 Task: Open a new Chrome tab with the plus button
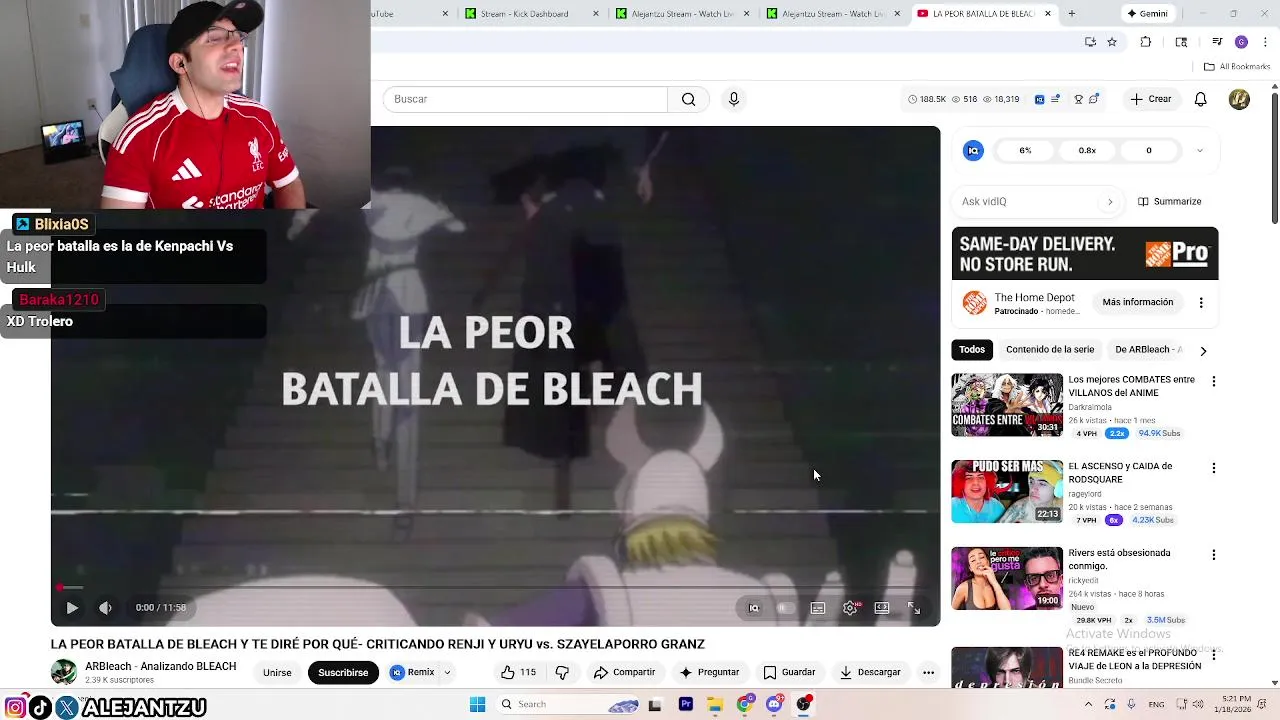click(x=1071, y=14)
